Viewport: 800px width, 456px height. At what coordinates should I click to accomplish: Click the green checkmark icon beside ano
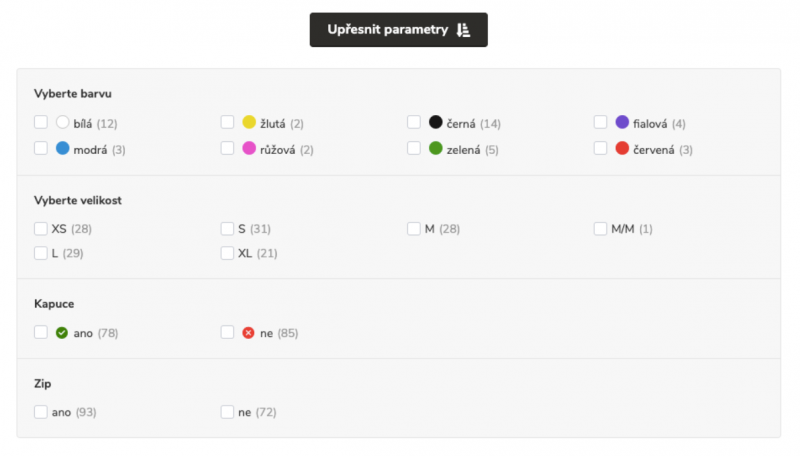tap(62, 333)
